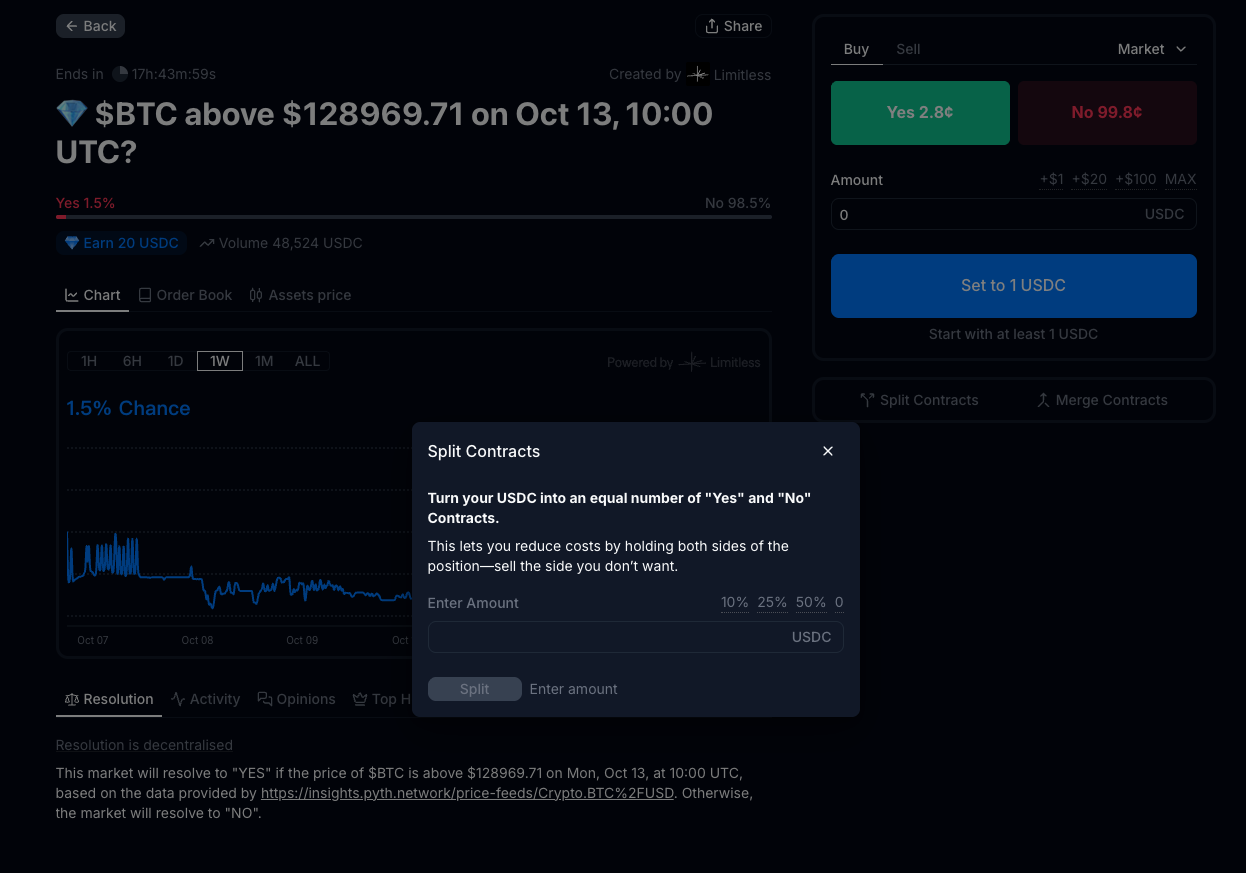Close the Split Contracts dialog
1246x873 pixels.
827,451
